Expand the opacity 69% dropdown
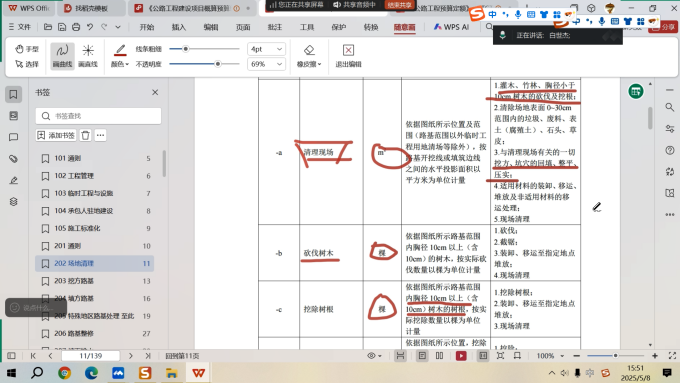The image size is (680, 383). (x=266, y=64)
